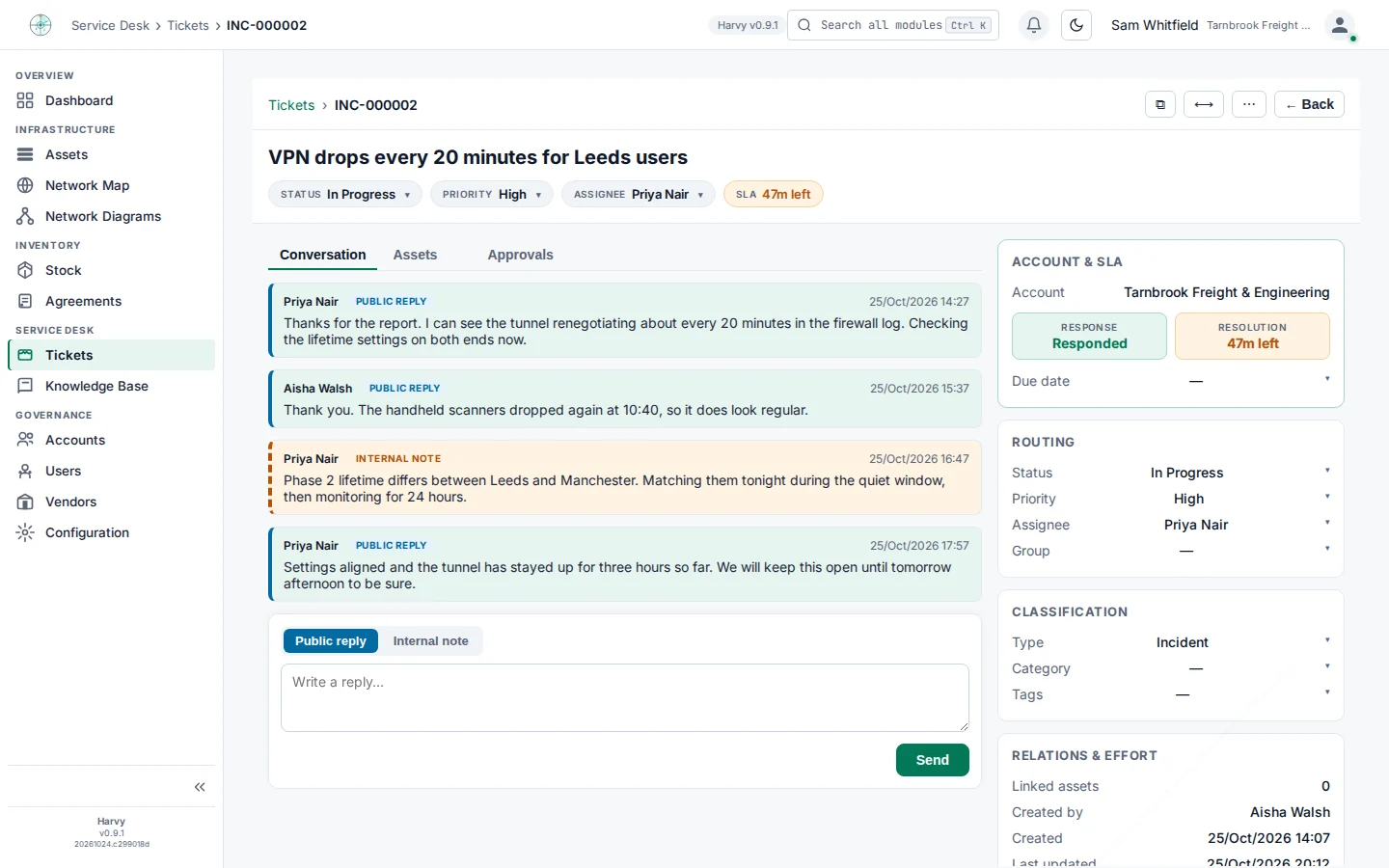Select Public reply mode
Screen dimensions: 1389x868
331,641
